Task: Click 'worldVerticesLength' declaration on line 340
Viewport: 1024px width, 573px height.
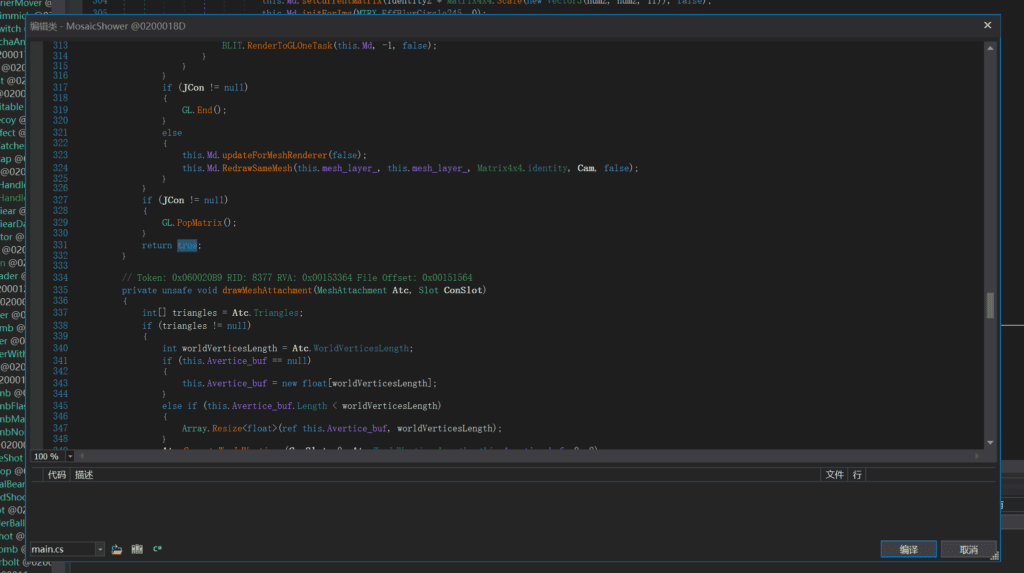Action: (x=229, y=348)
